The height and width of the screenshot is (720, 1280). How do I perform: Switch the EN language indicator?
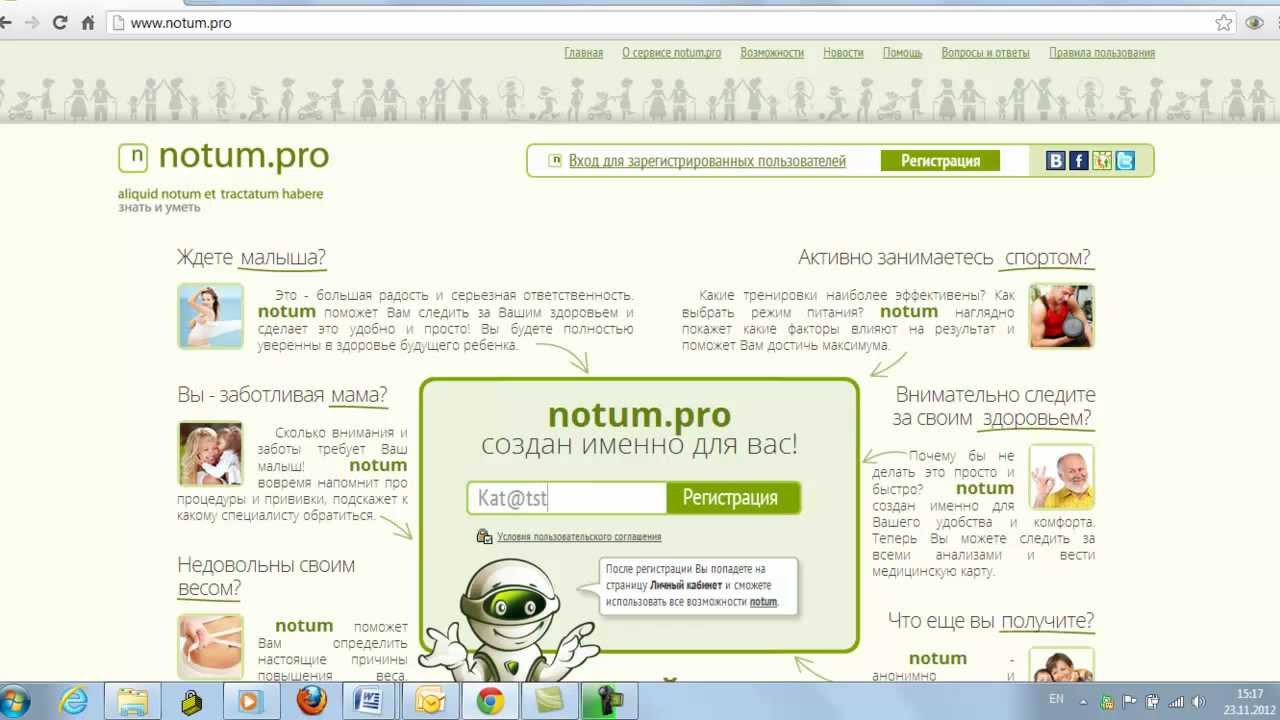point(1056,700)
